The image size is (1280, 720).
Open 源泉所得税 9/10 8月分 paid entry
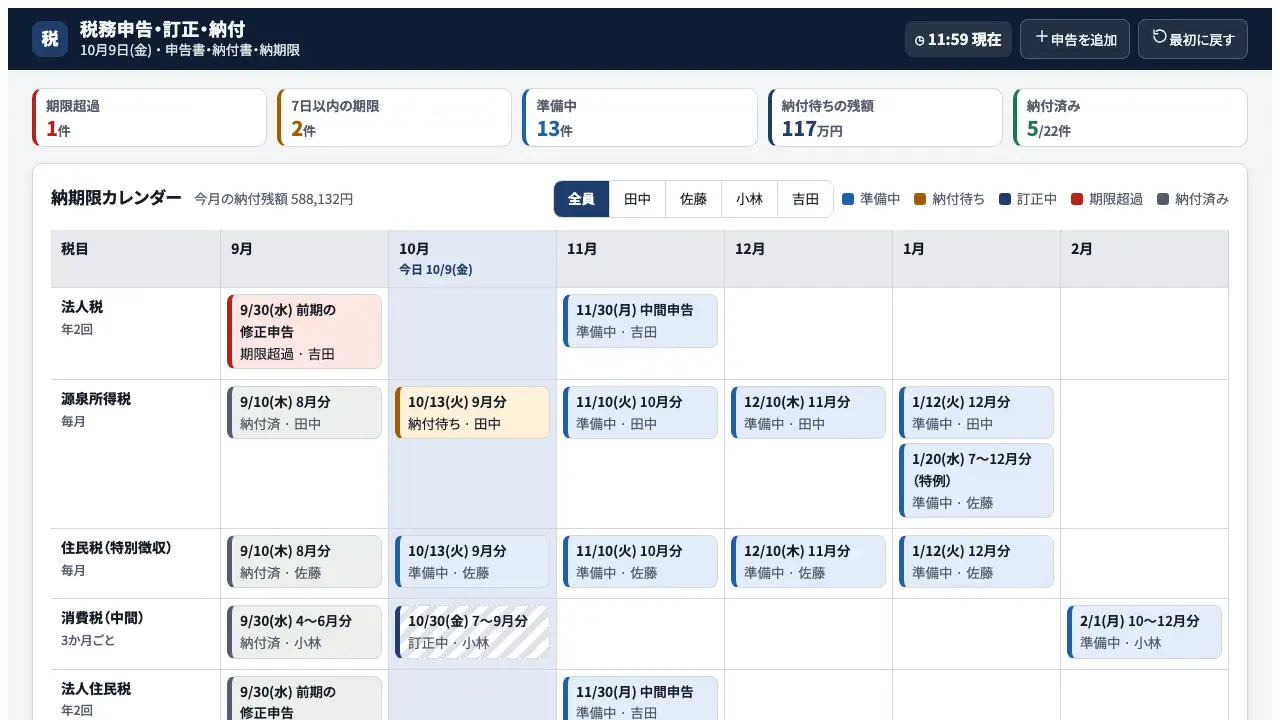[304, 413]
